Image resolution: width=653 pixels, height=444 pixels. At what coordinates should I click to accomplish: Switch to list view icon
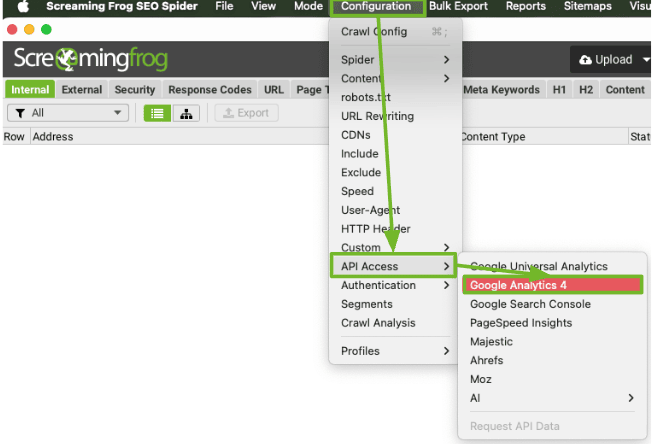tap(157, 113)
